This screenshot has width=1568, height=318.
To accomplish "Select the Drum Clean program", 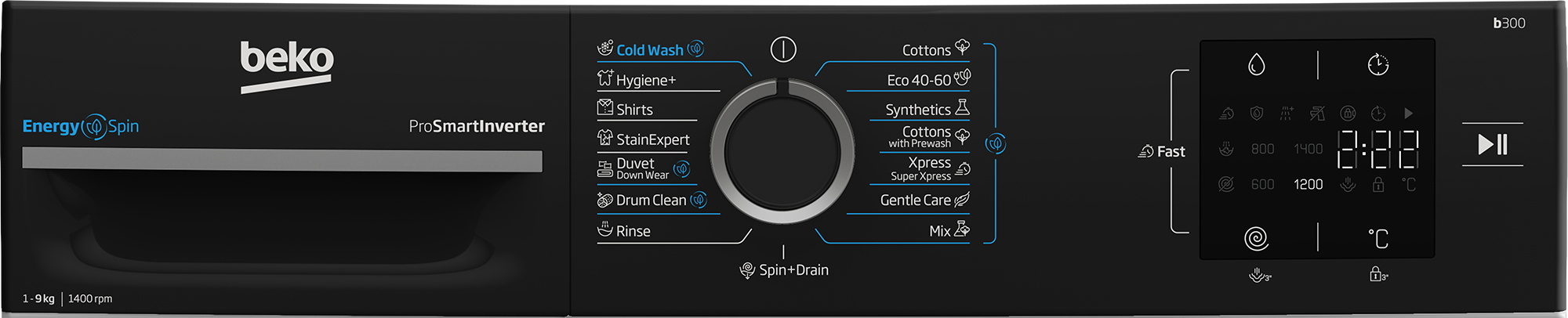I will click(x=652, y=200).
